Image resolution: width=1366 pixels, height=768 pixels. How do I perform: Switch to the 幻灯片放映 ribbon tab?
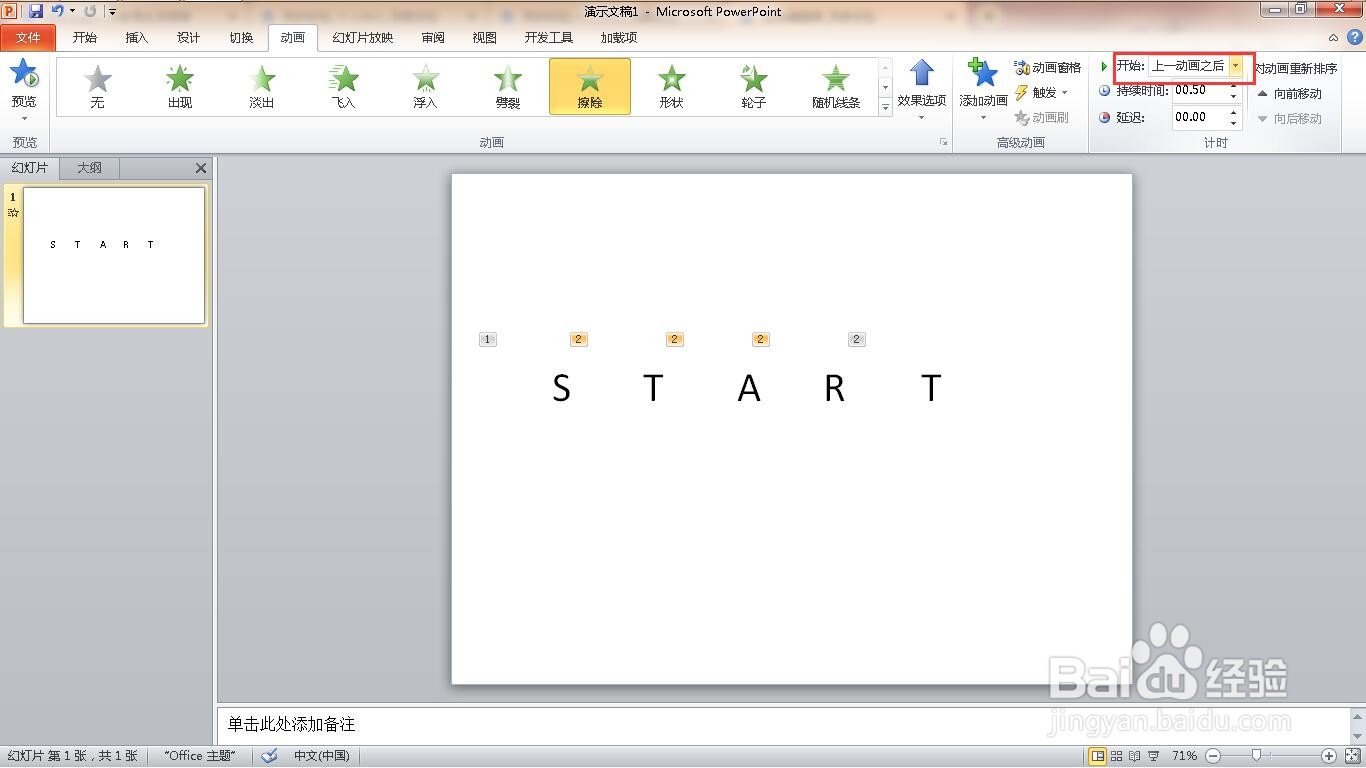(x=363, y=38)
